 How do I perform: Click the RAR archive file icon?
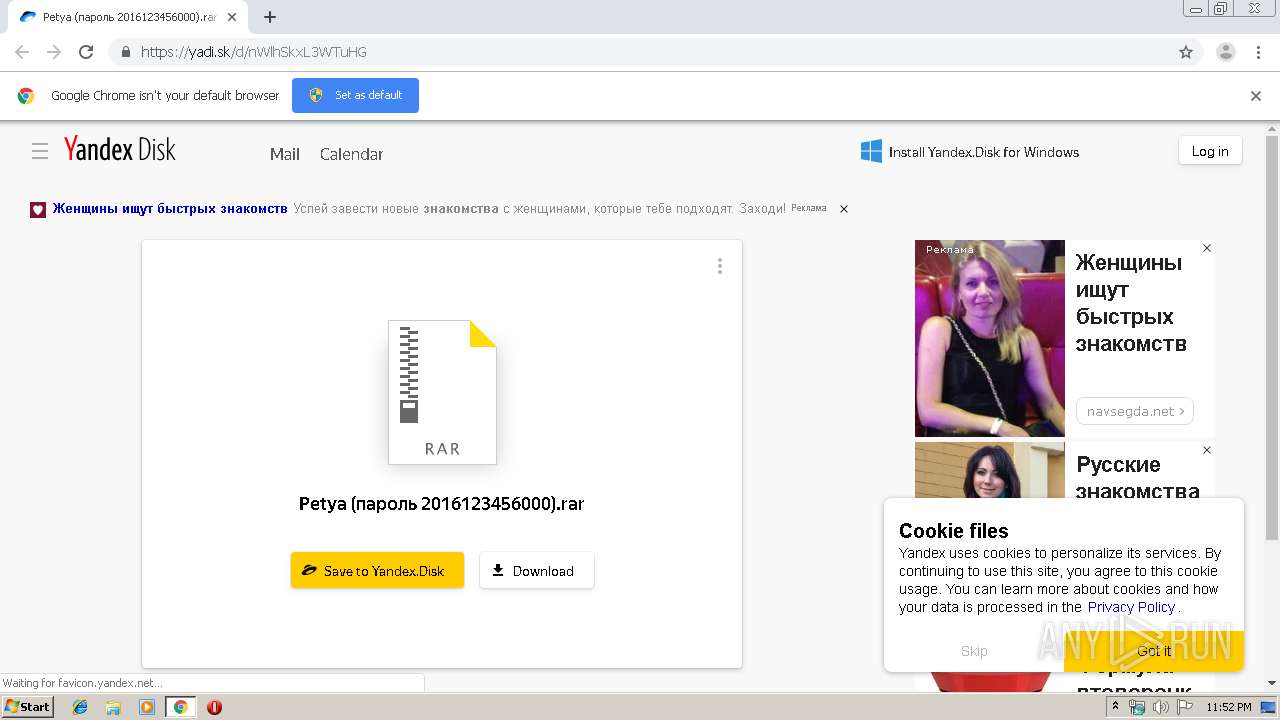point(442,392)
